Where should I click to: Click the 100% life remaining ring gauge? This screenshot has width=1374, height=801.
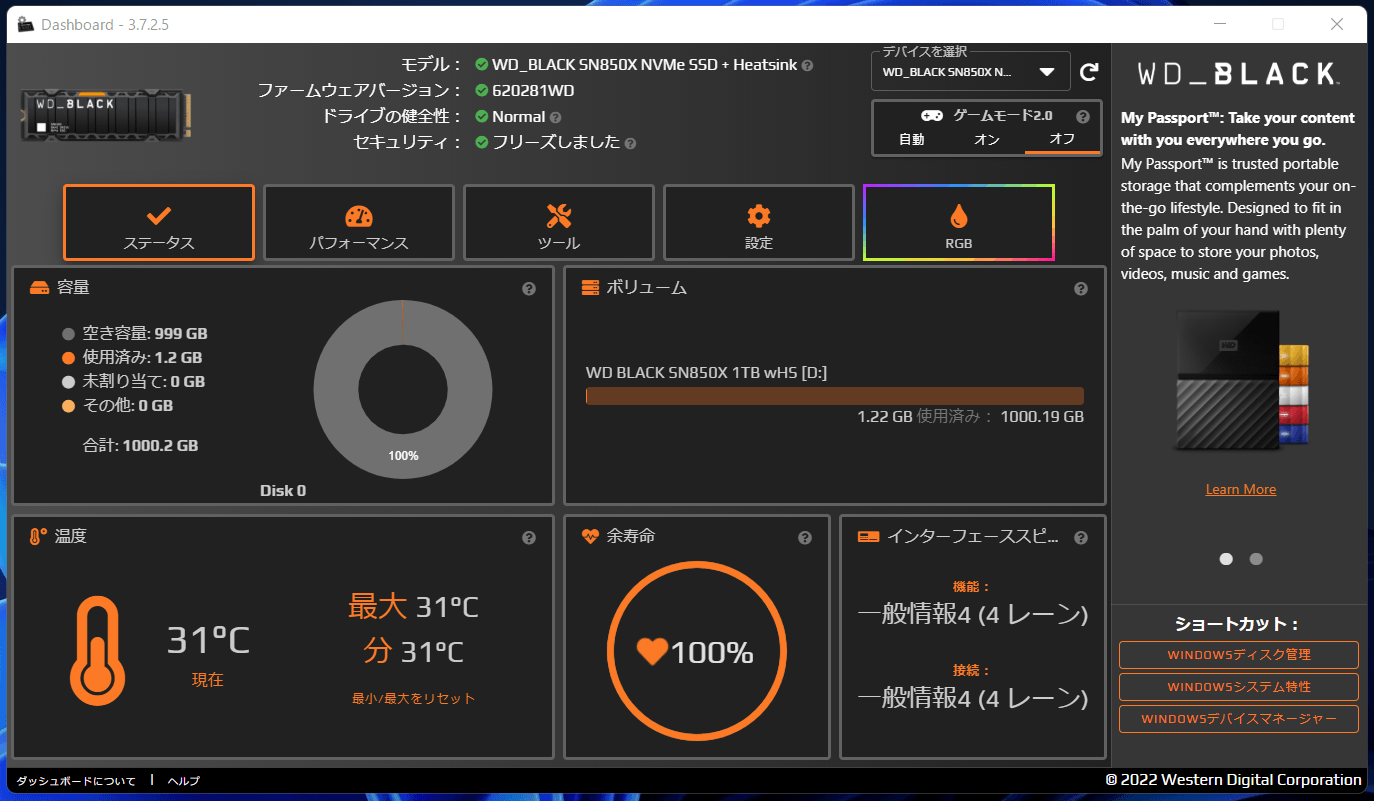(x=695, y=651)
